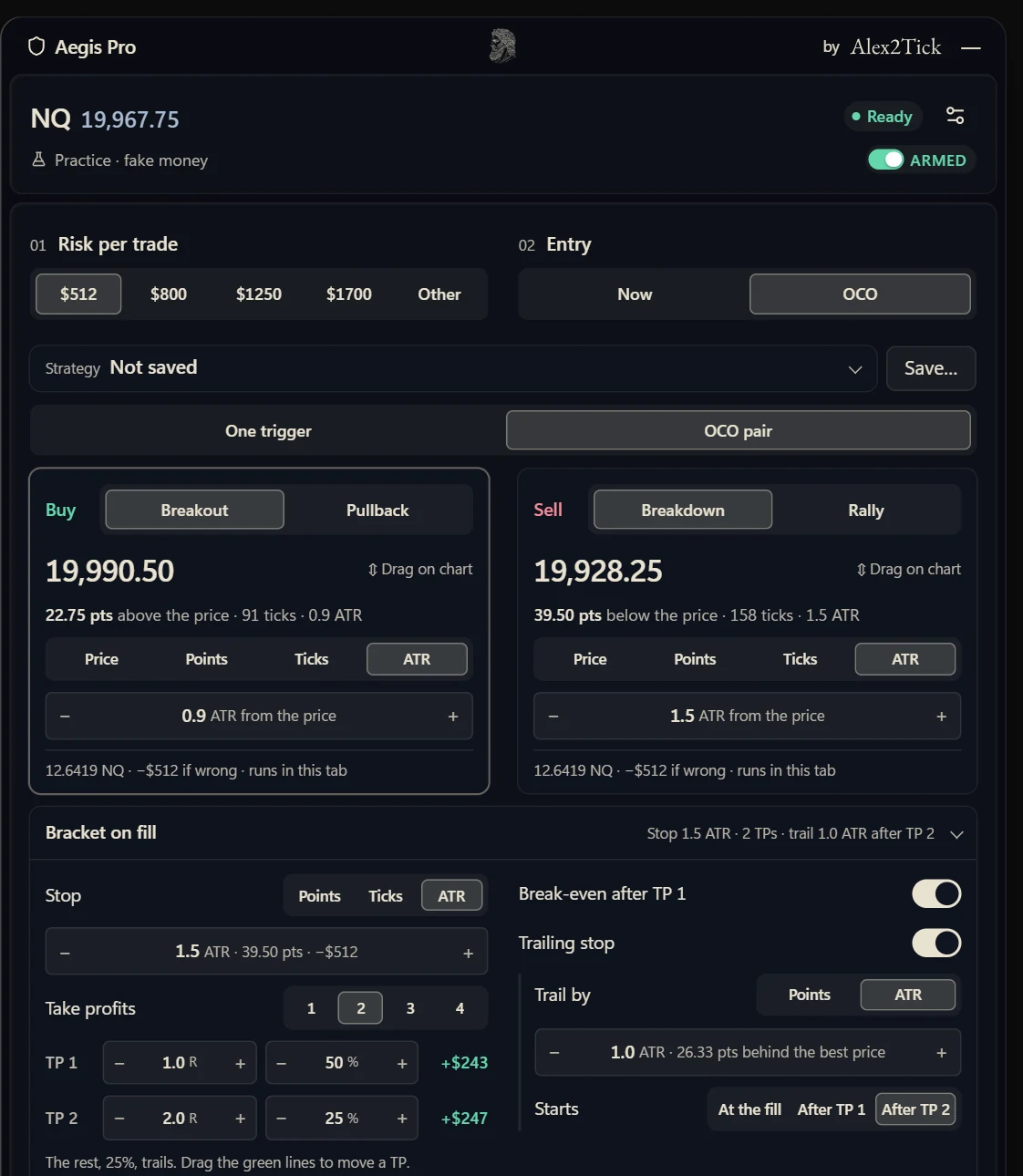Decrease TP 2 R multiple
This screenshot has height=1176, width=1023.
coord(119,1119)
